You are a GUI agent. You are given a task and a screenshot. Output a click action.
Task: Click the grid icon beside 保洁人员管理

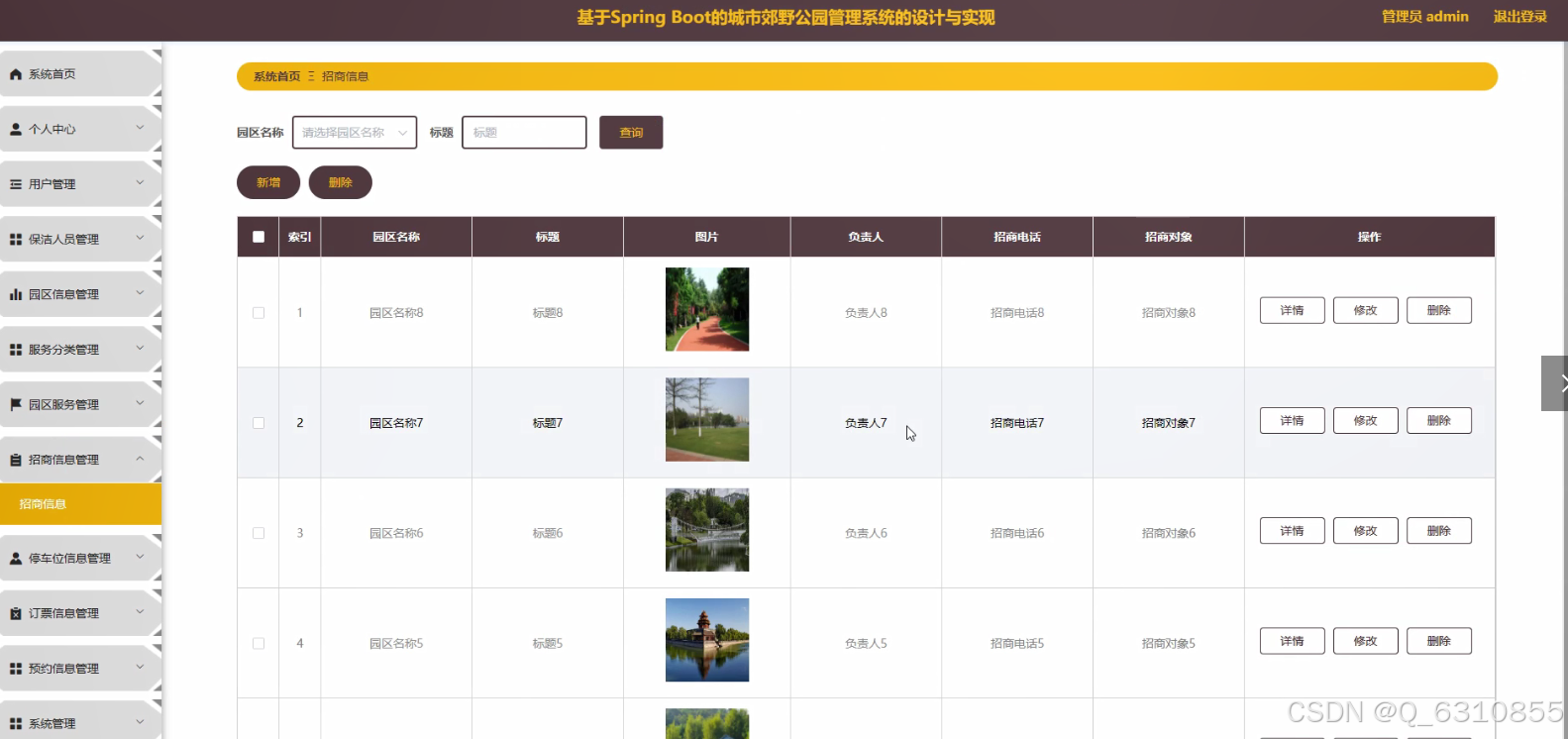pyautogui.click(x=16, y=240)
